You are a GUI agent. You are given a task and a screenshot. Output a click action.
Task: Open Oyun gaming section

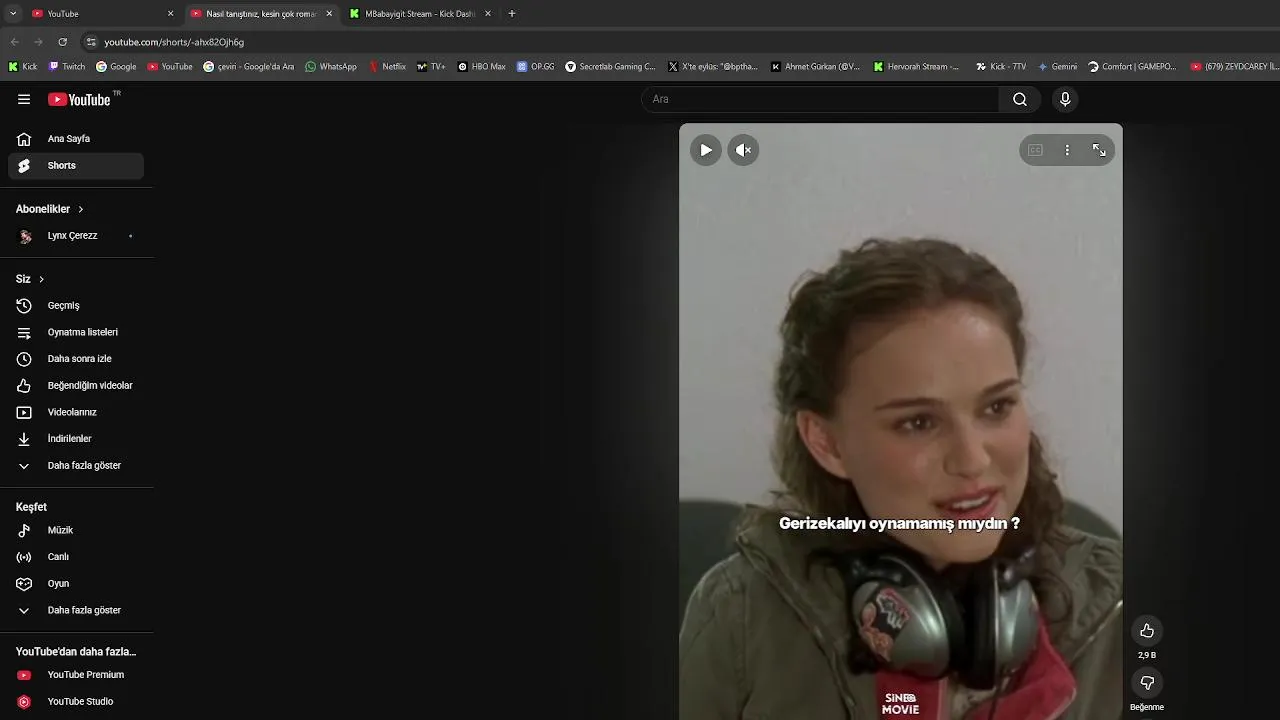76,584
